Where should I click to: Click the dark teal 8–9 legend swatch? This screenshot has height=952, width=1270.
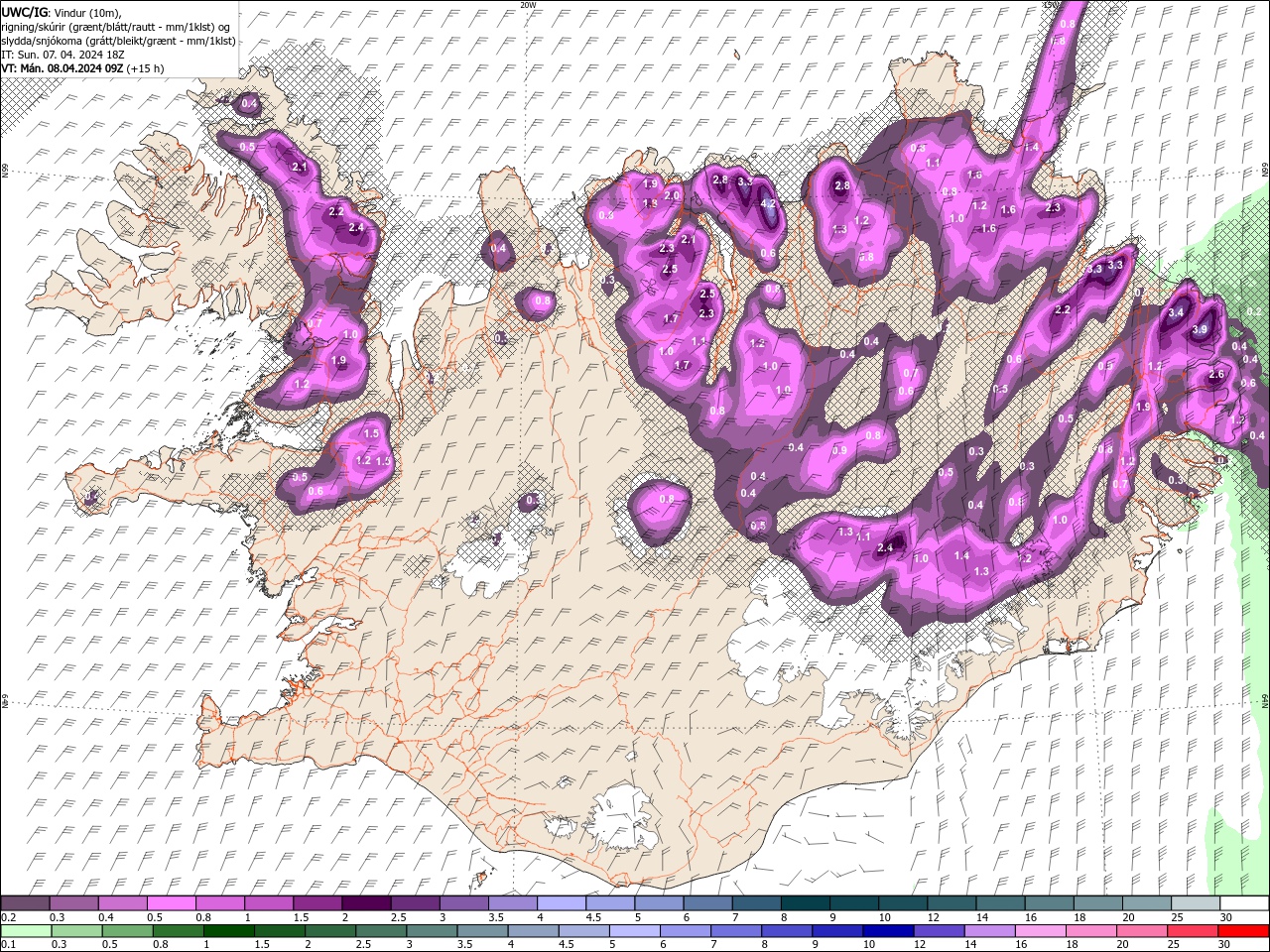804,903
